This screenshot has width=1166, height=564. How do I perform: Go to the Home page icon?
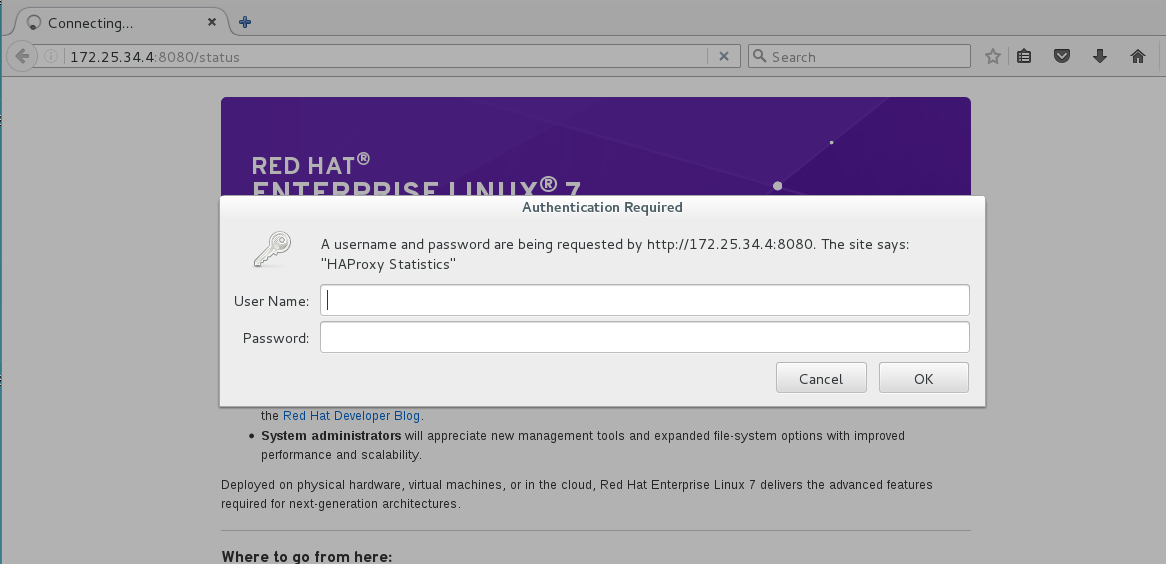(x=1138, y=57)
